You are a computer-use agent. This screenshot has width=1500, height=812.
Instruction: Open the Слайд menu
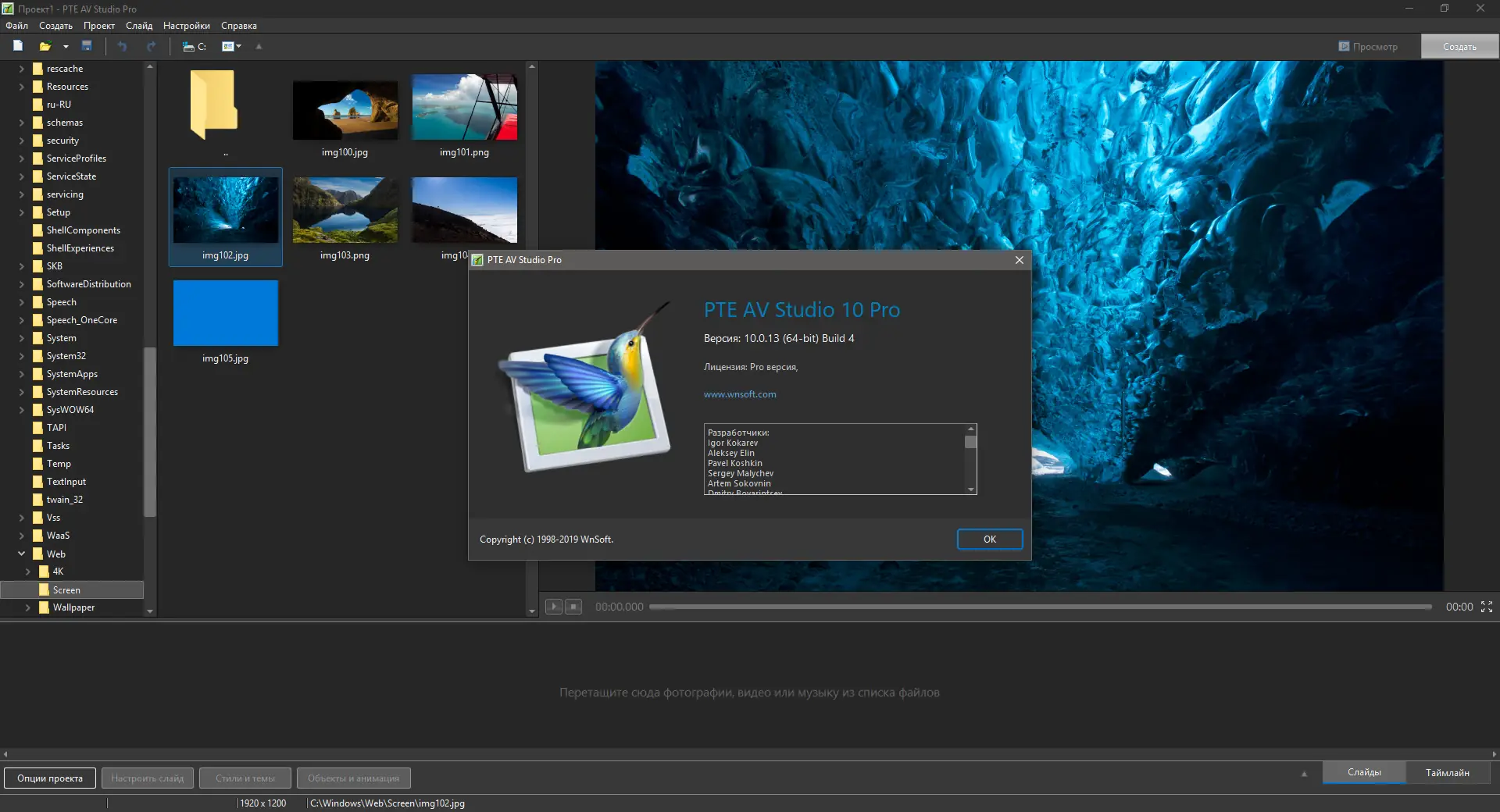139,26
